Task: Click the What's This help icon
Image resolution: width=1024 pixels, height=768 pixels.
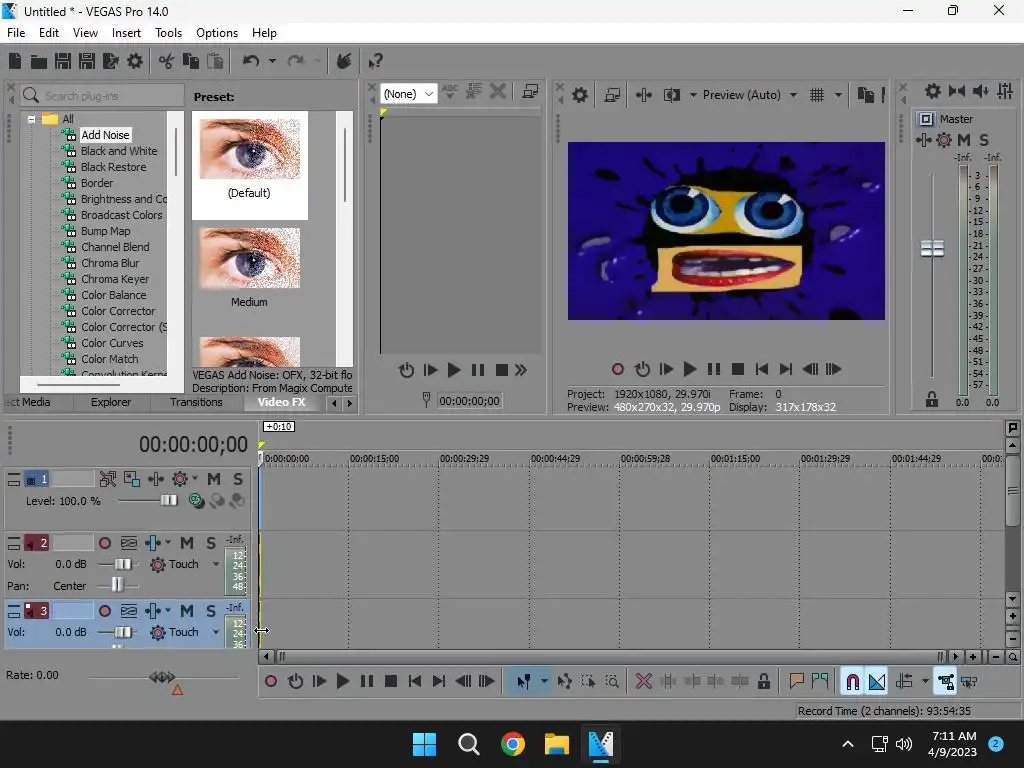Action: [375, 61]
